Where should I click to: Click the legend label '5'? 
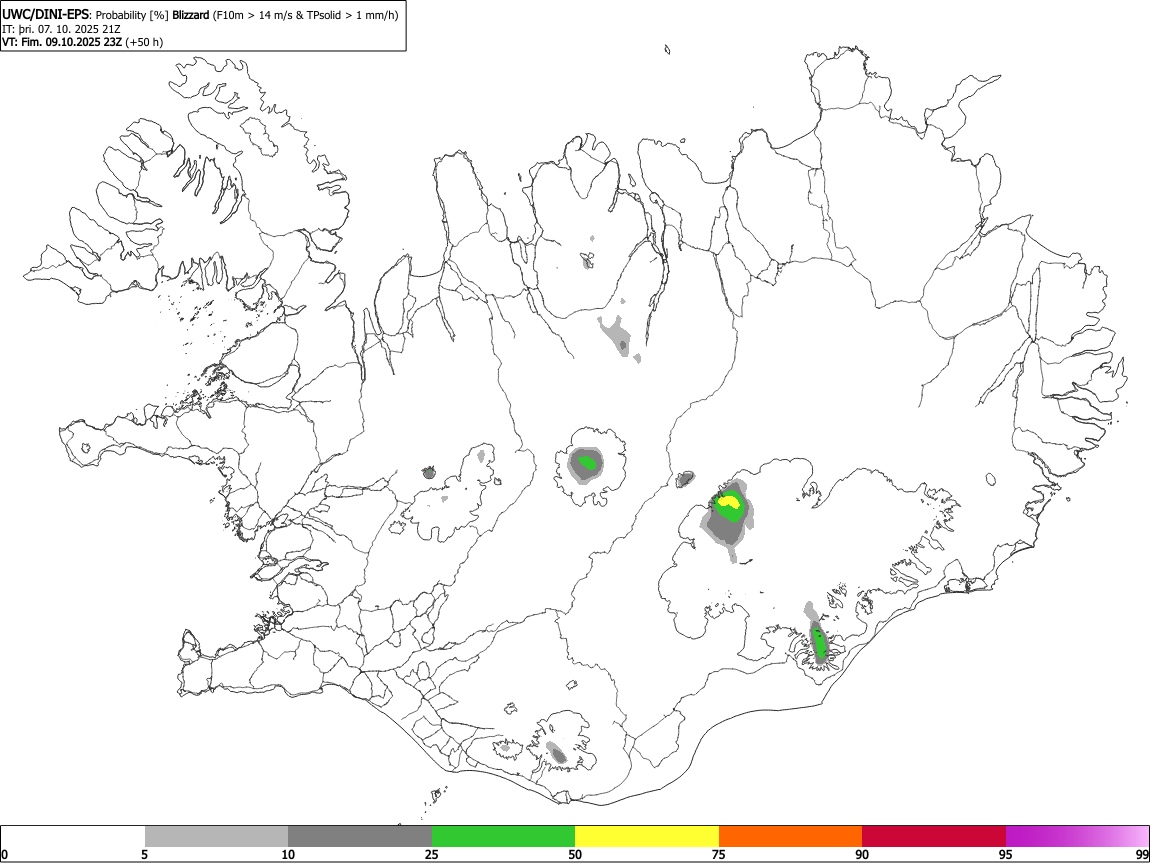pos(145,854)
